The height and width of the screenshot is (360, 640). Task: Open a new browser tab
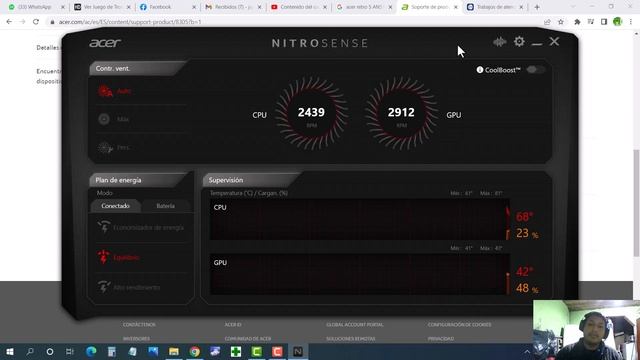click(537, 7)
